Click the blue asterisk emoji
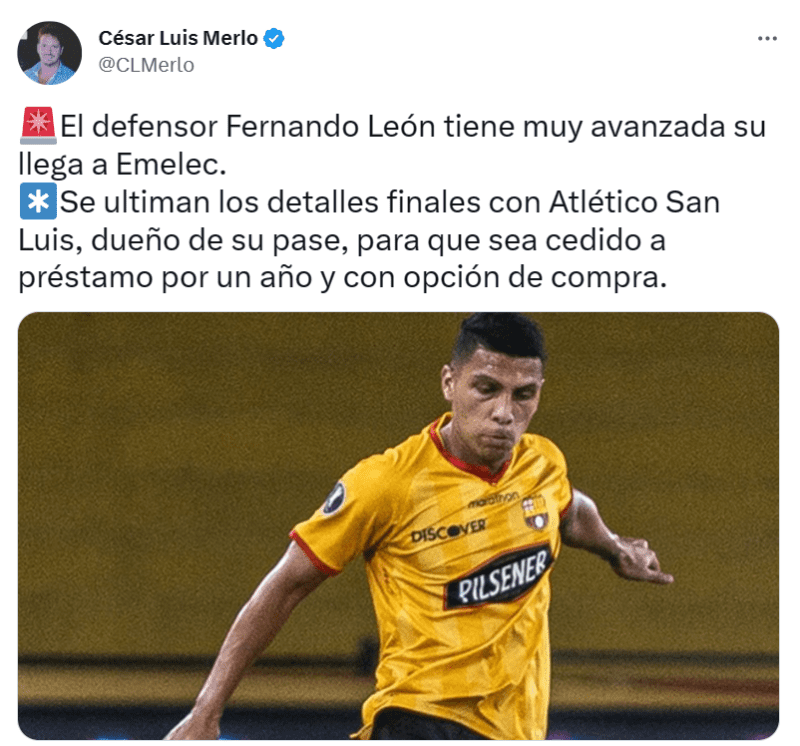Screen dimensions: 800x746 click(38, 201)
